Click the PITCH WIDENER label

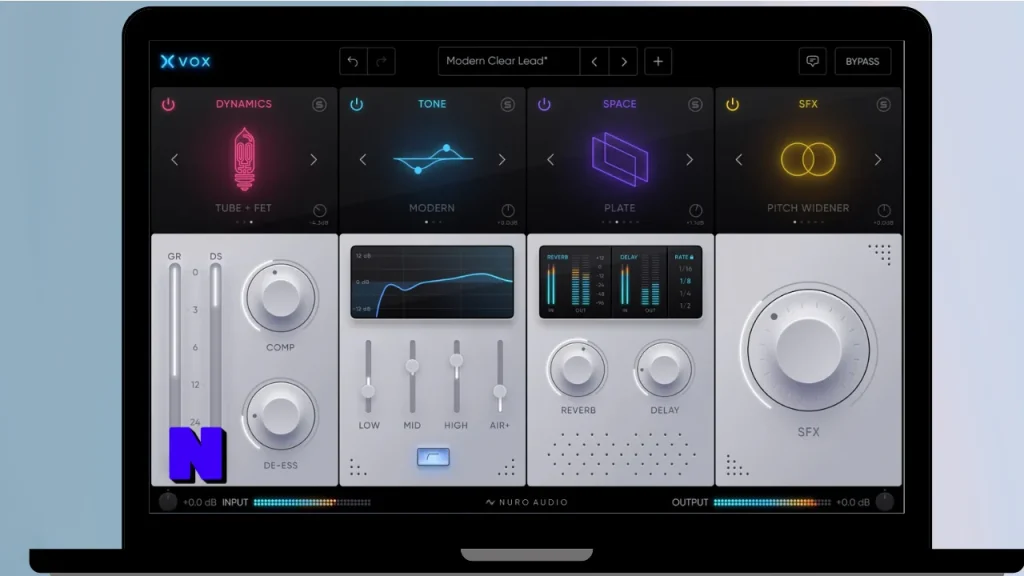tap(808, 208)
